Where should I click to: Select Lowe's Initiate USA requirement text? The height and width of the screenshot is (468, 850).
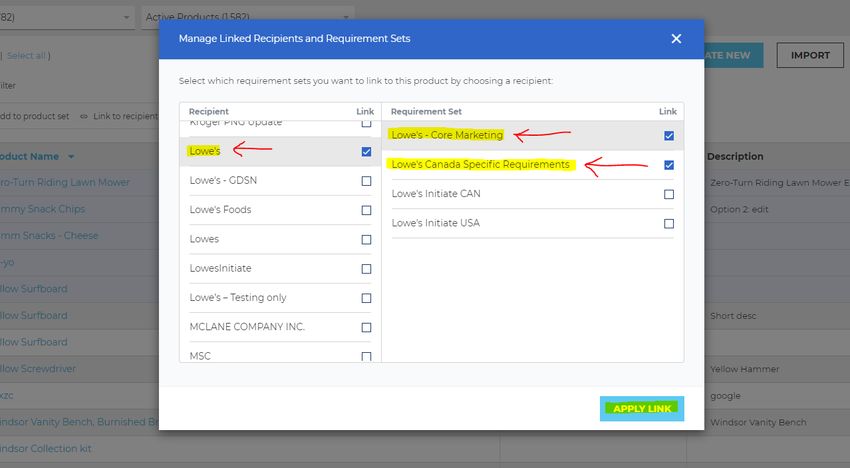(436, 223)
